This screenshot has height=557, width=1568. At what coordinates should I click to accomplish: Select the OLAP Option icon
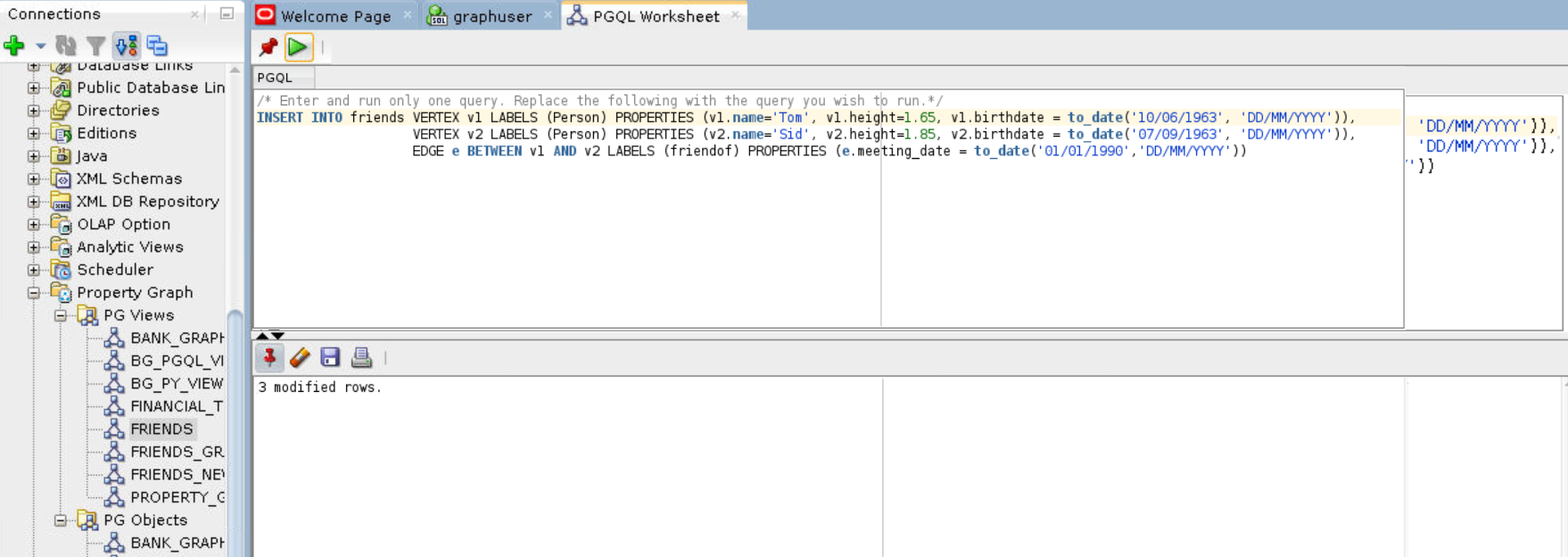61,224
